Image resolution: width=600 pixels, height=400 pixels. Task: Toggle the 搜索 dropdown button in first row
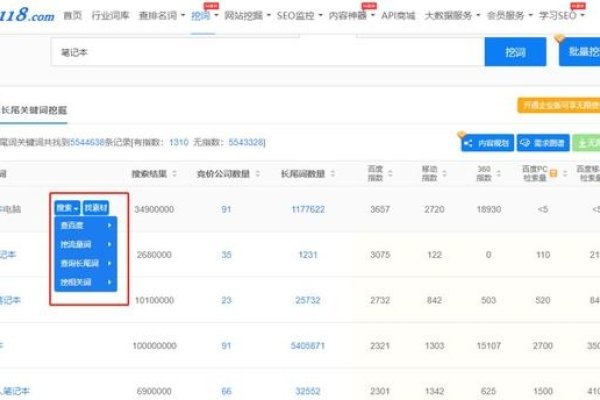(67, 208)
